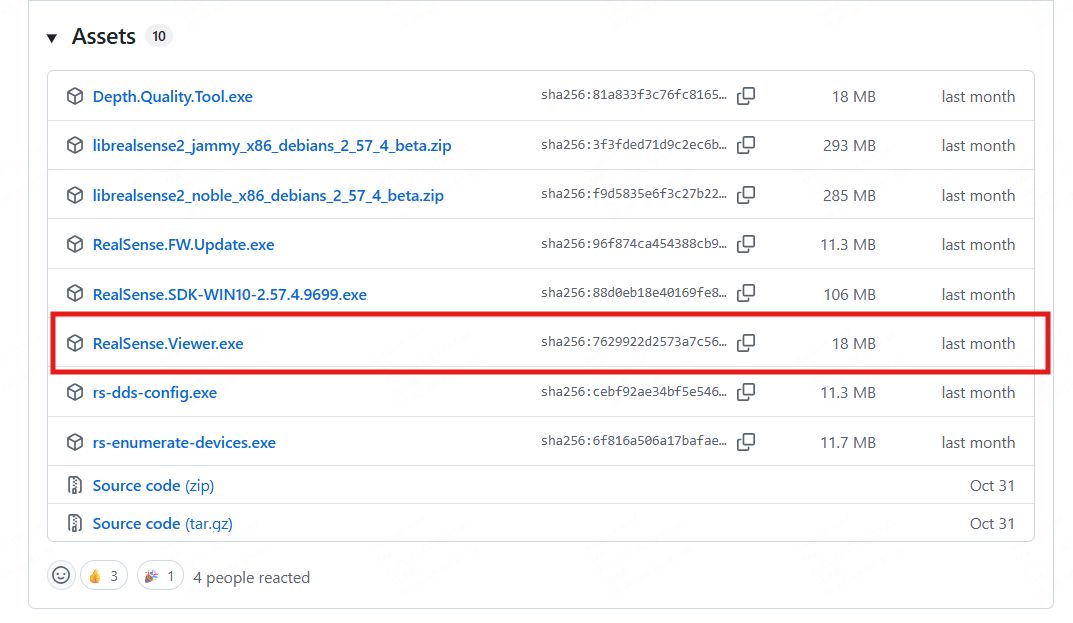Click the Assets count badge 10
Image resolution: width=1073 pixels, height=623 pixels.
point(159,36)
